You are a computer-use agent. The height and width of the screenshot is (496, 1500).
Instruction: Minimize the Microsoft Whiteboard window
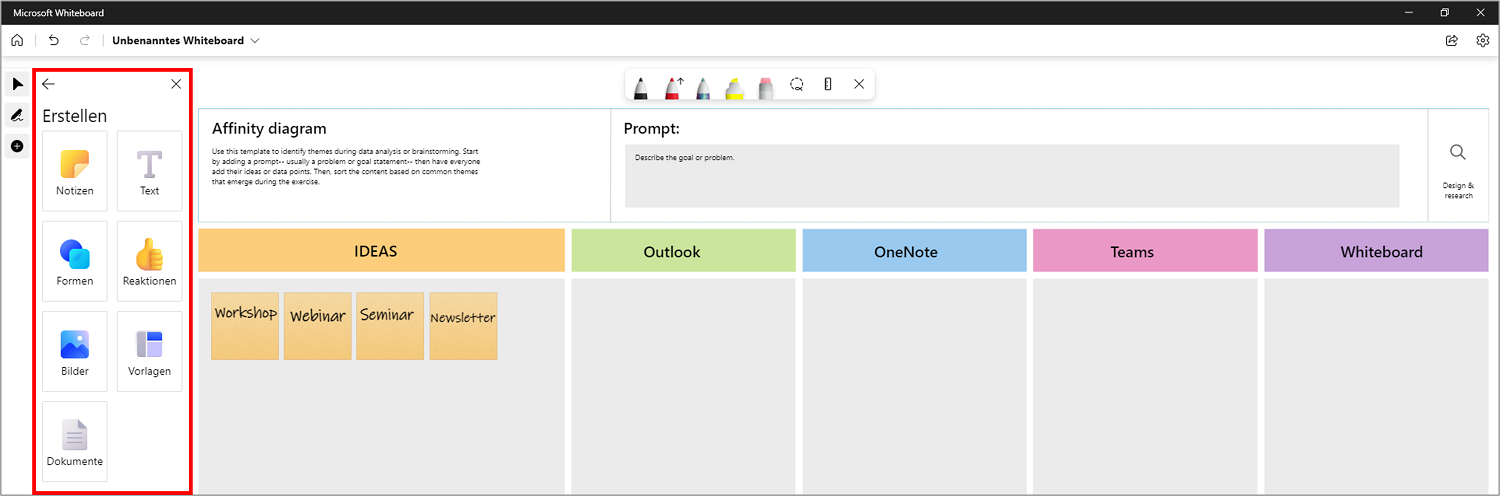pos(1408,13)
